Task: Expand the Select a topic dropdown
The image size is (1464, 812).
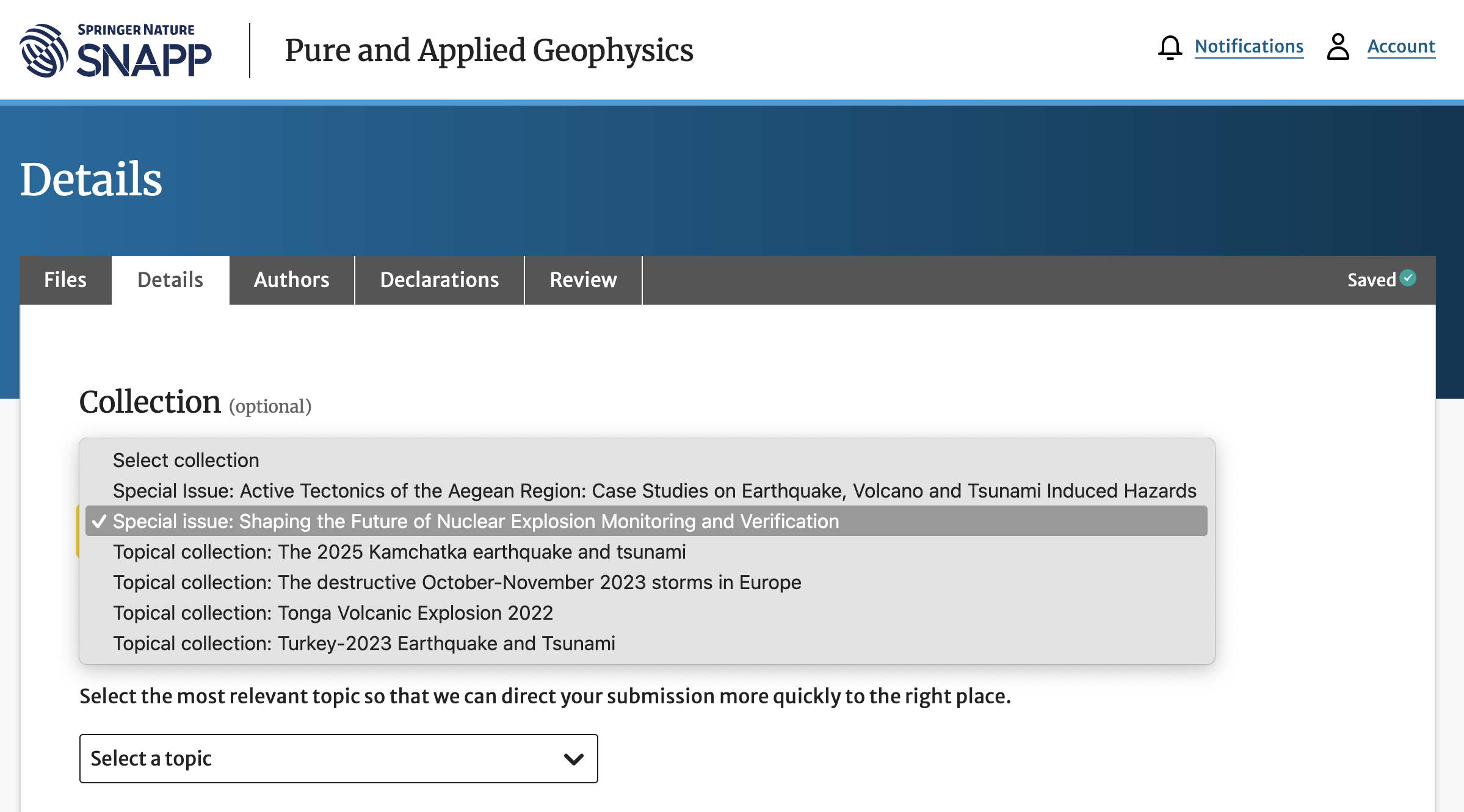Action: 338,759
